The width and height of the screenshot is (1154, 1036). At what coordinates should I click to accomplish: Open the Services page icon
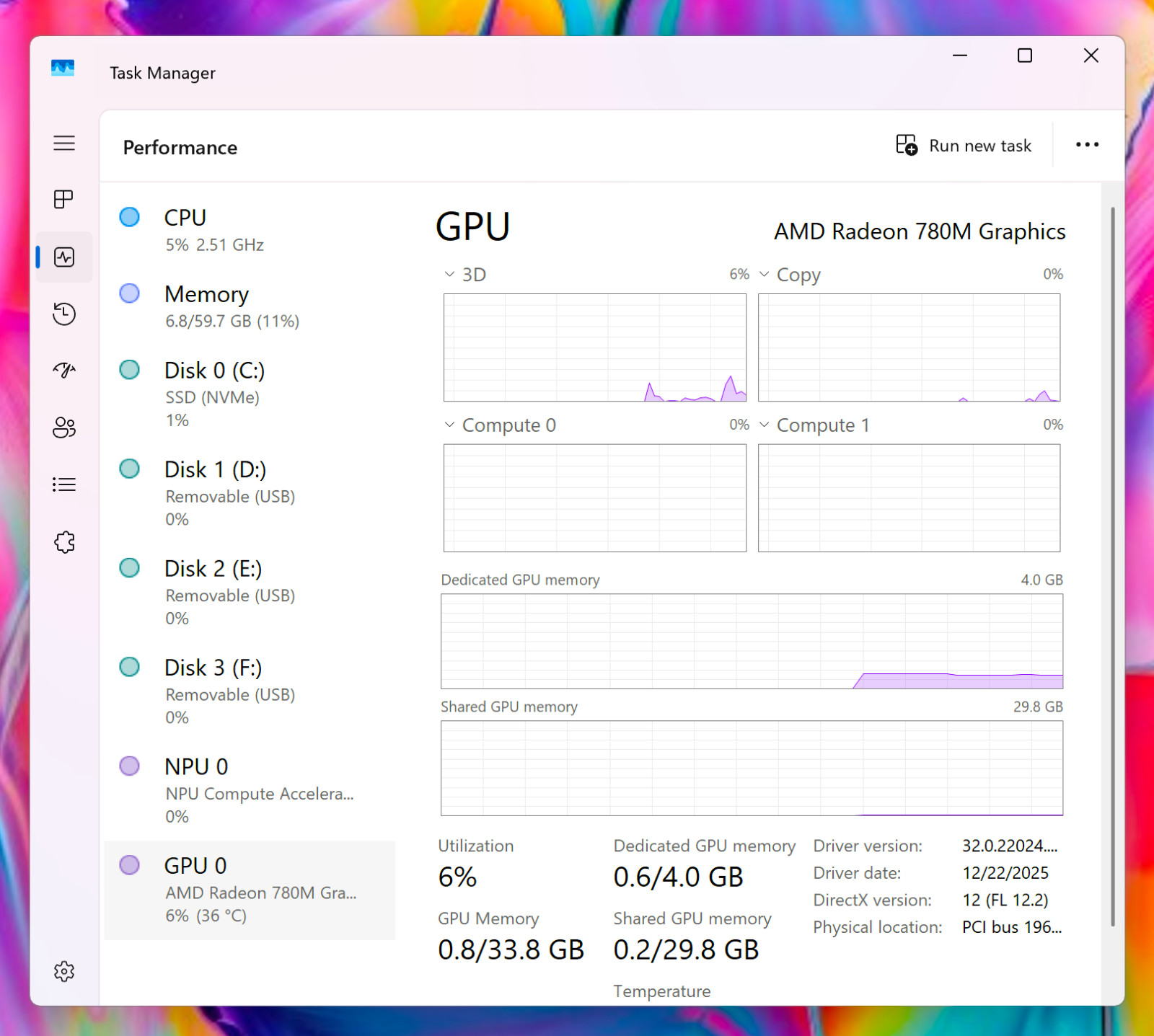64,541
